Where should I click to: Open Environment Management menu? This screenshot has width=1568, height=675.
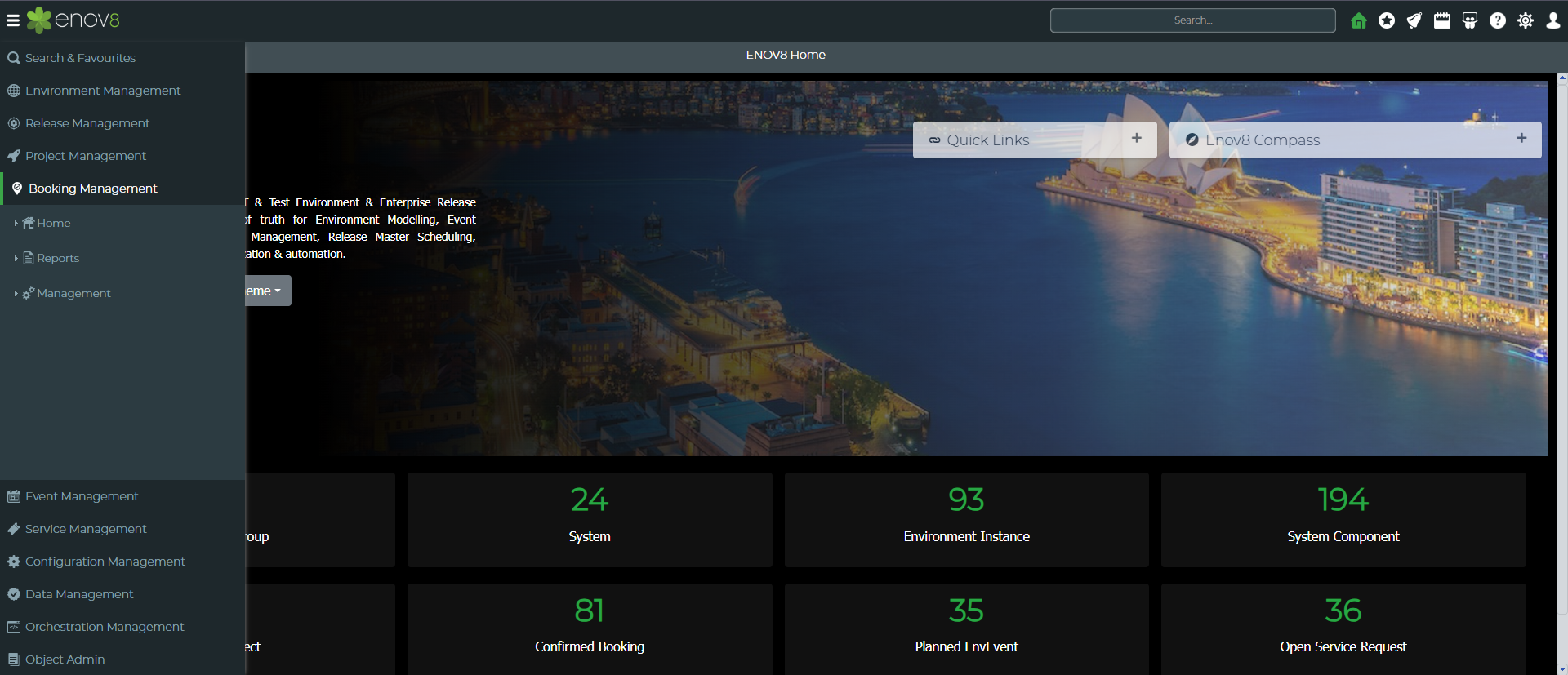point(122,91)
